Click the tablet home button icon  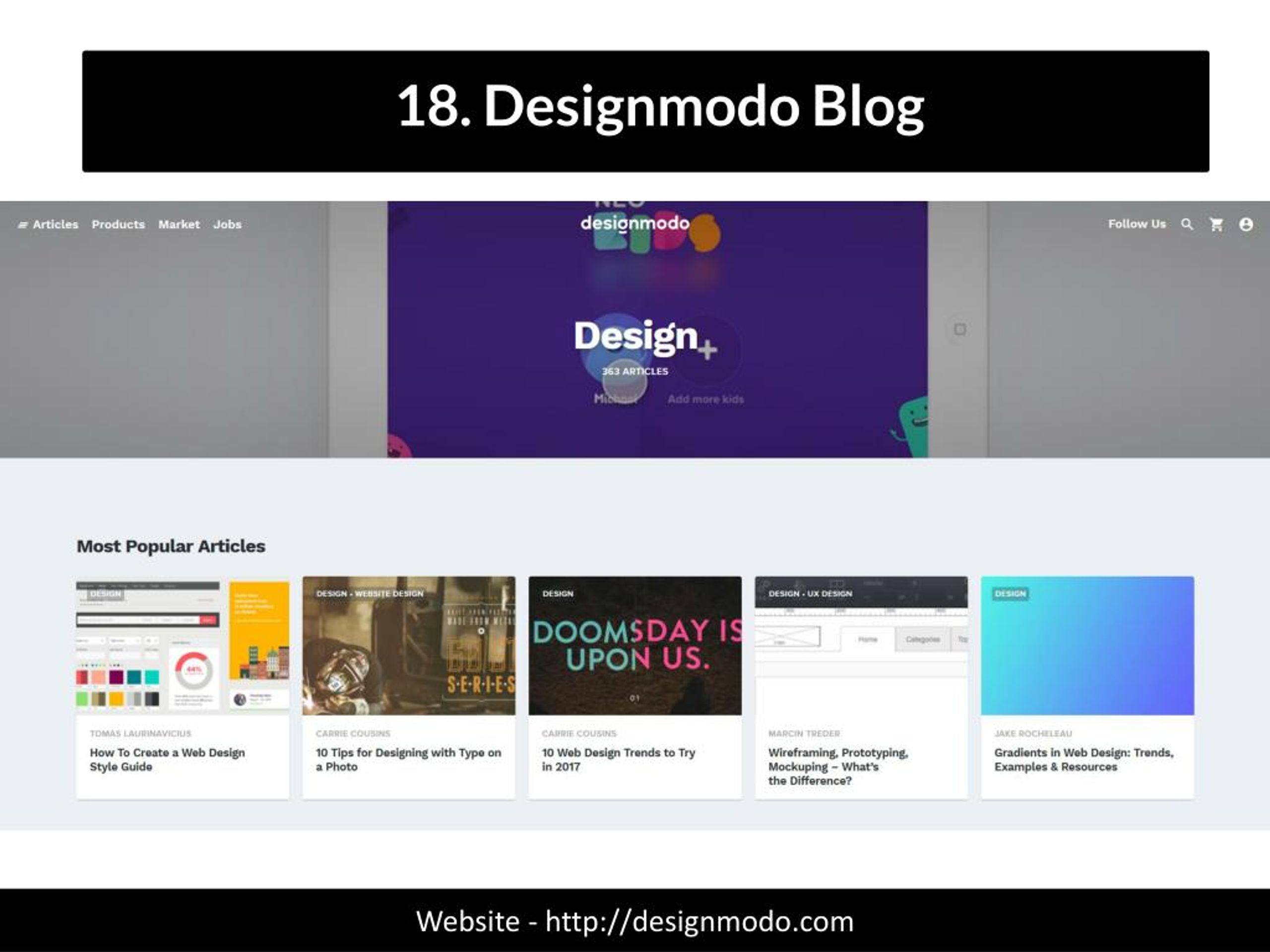pos(960,329)
